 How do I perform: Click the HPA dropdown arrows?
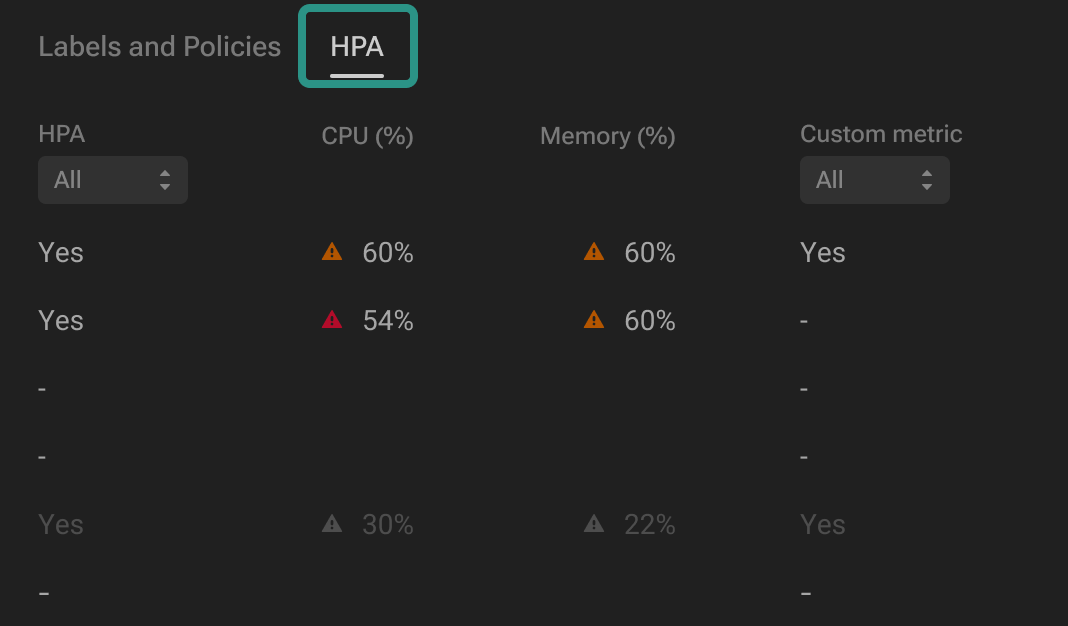165,180
